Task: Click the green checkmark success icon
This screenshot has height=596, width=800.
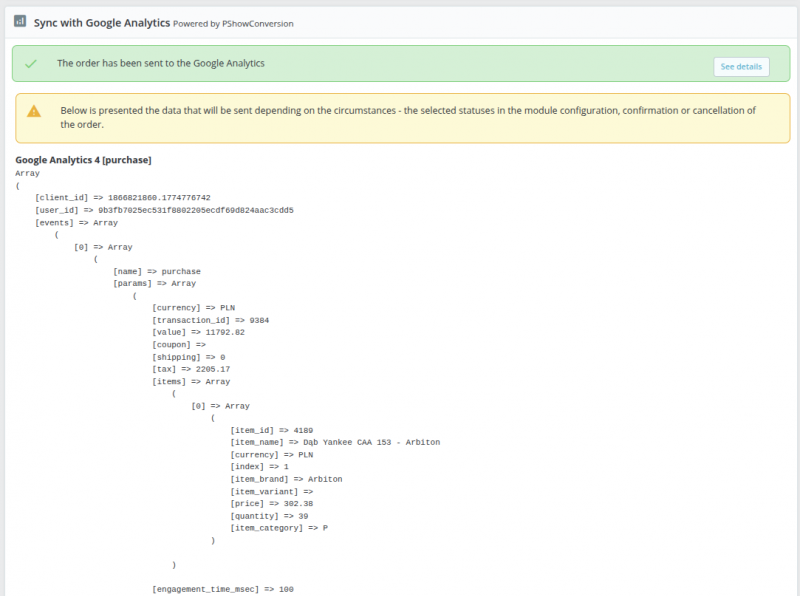Action: 31,63
